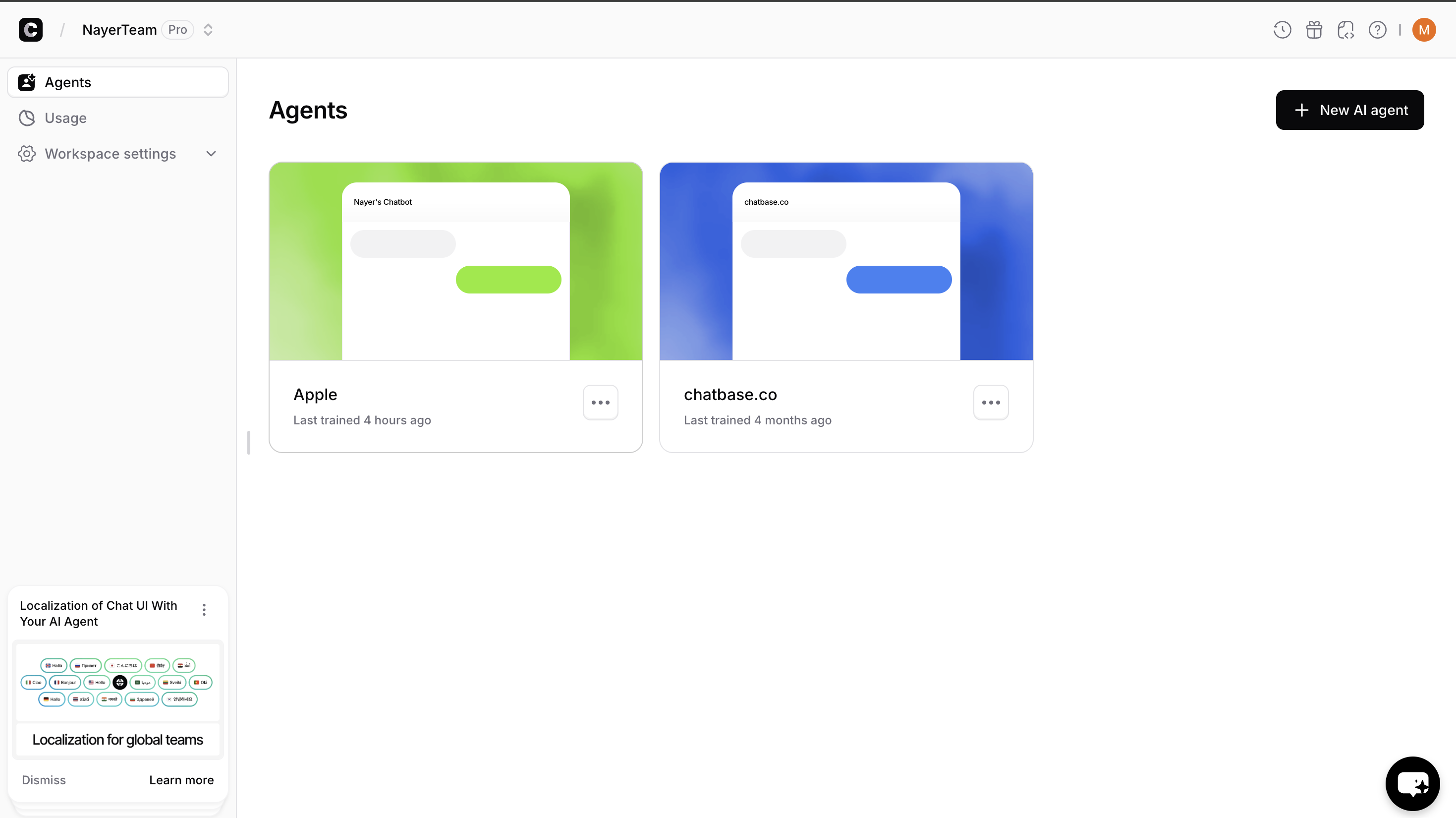This screenshot has height=818, width=1456.
Task: Click the Pro plan badge chevron selector
Action: [x=208, y=29]
